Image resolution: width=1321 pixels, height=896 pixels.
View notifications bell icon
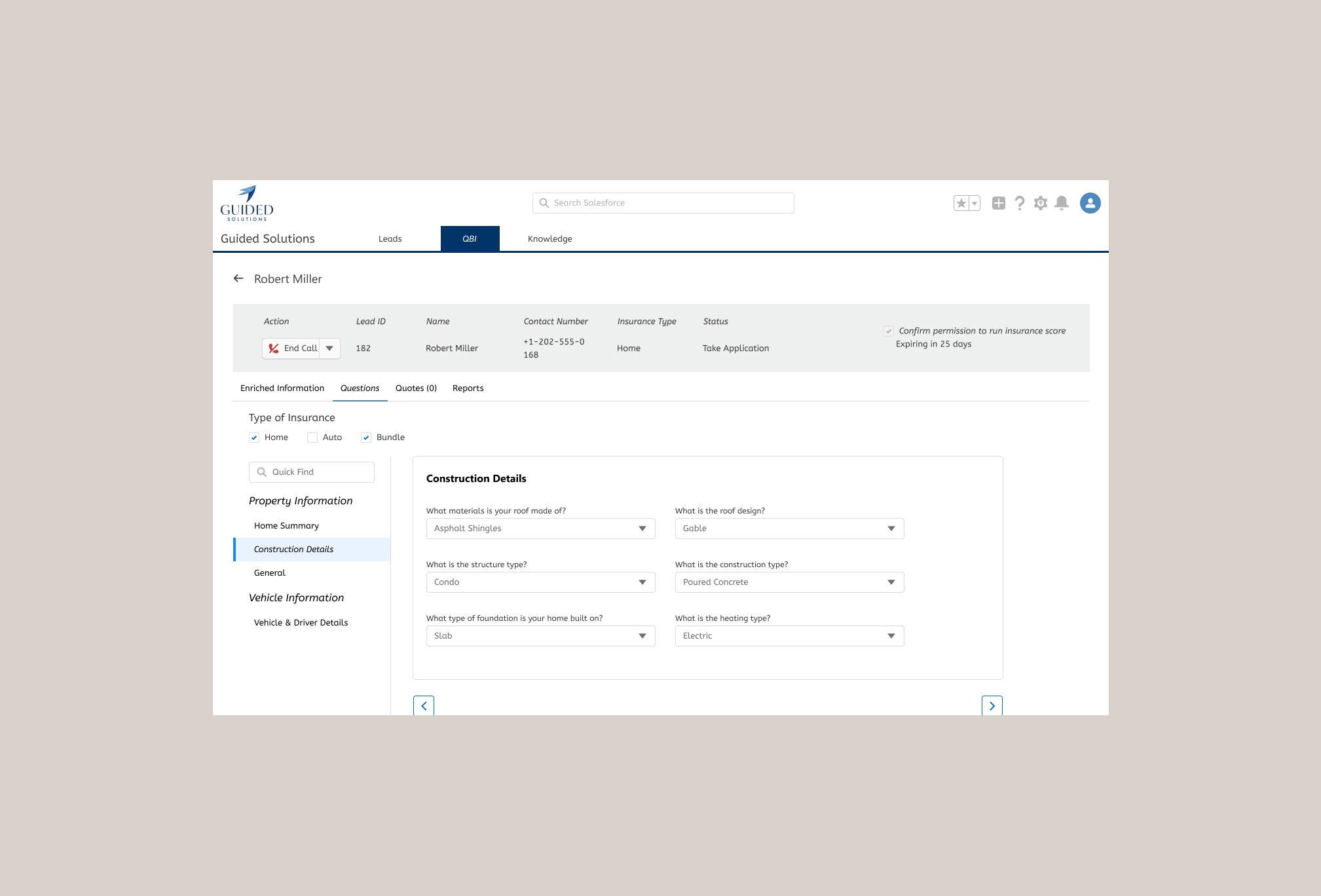1062,203
